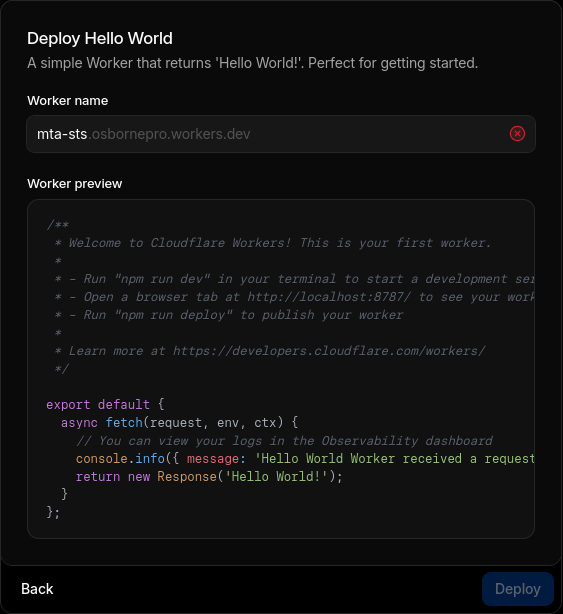The height and width of the screenshot is (614, 563).
Task: Click the '.osbornepro.workers.dev' suffix text
Action: [169, 134]
